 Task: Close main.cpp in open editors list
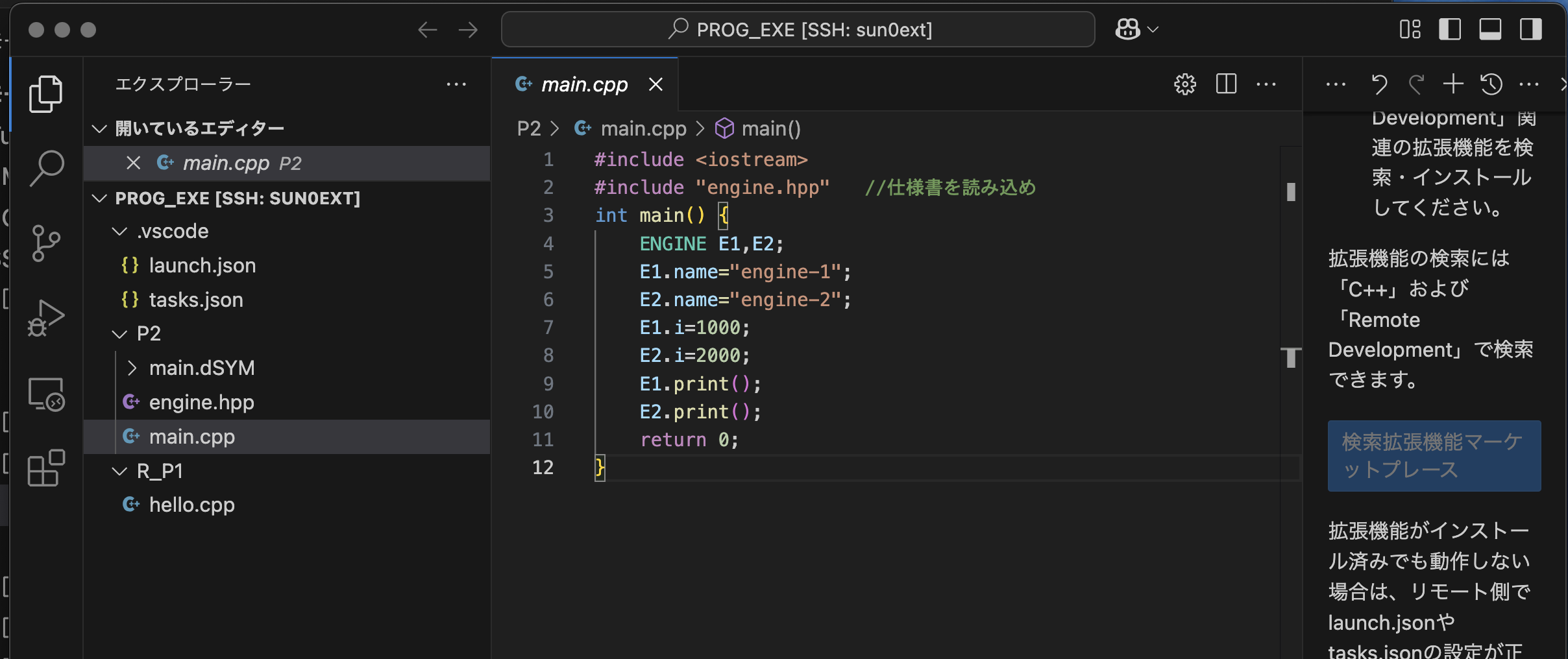point(133,163)
